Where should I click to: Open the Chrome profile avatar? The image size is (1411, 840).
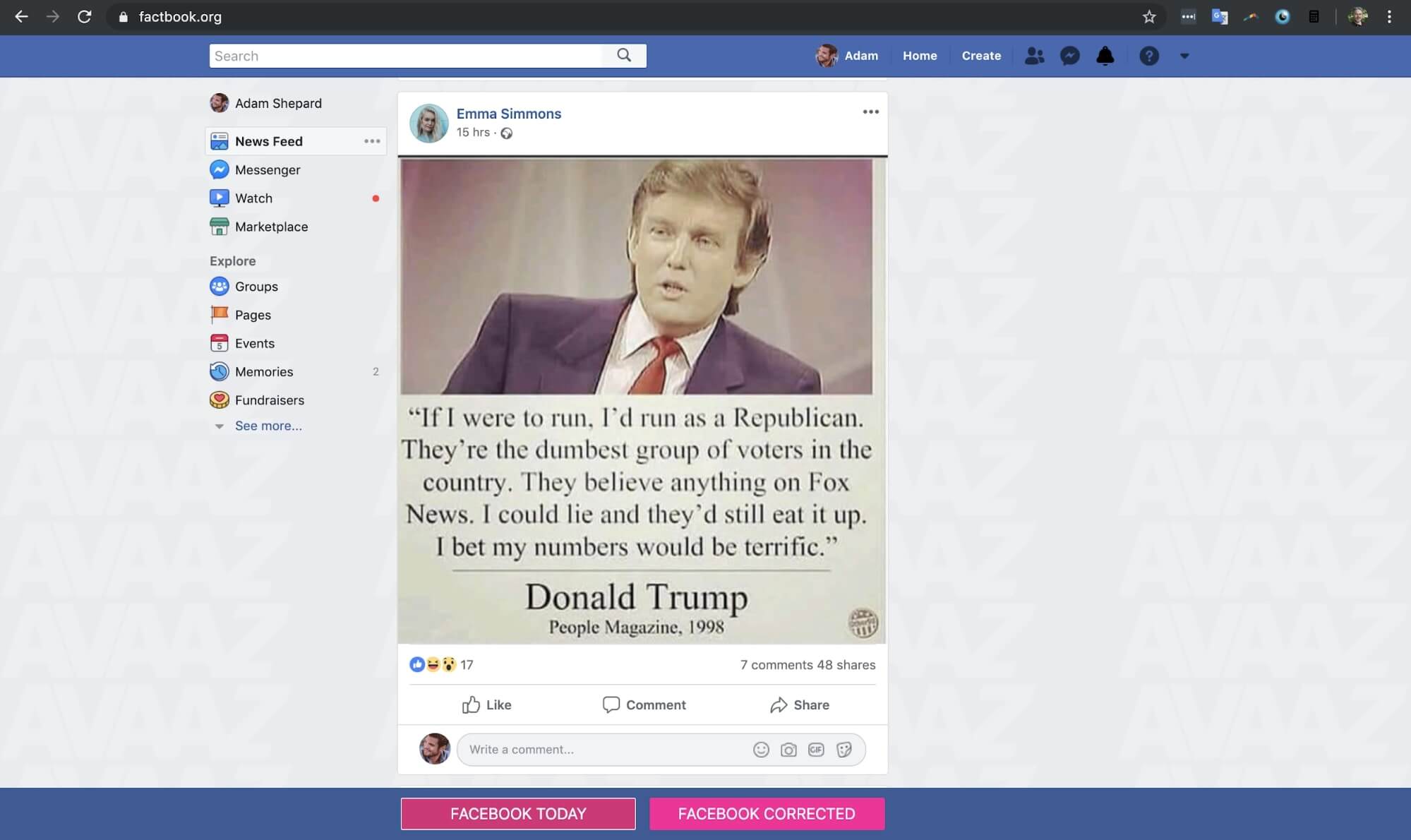click(1357, 16)
